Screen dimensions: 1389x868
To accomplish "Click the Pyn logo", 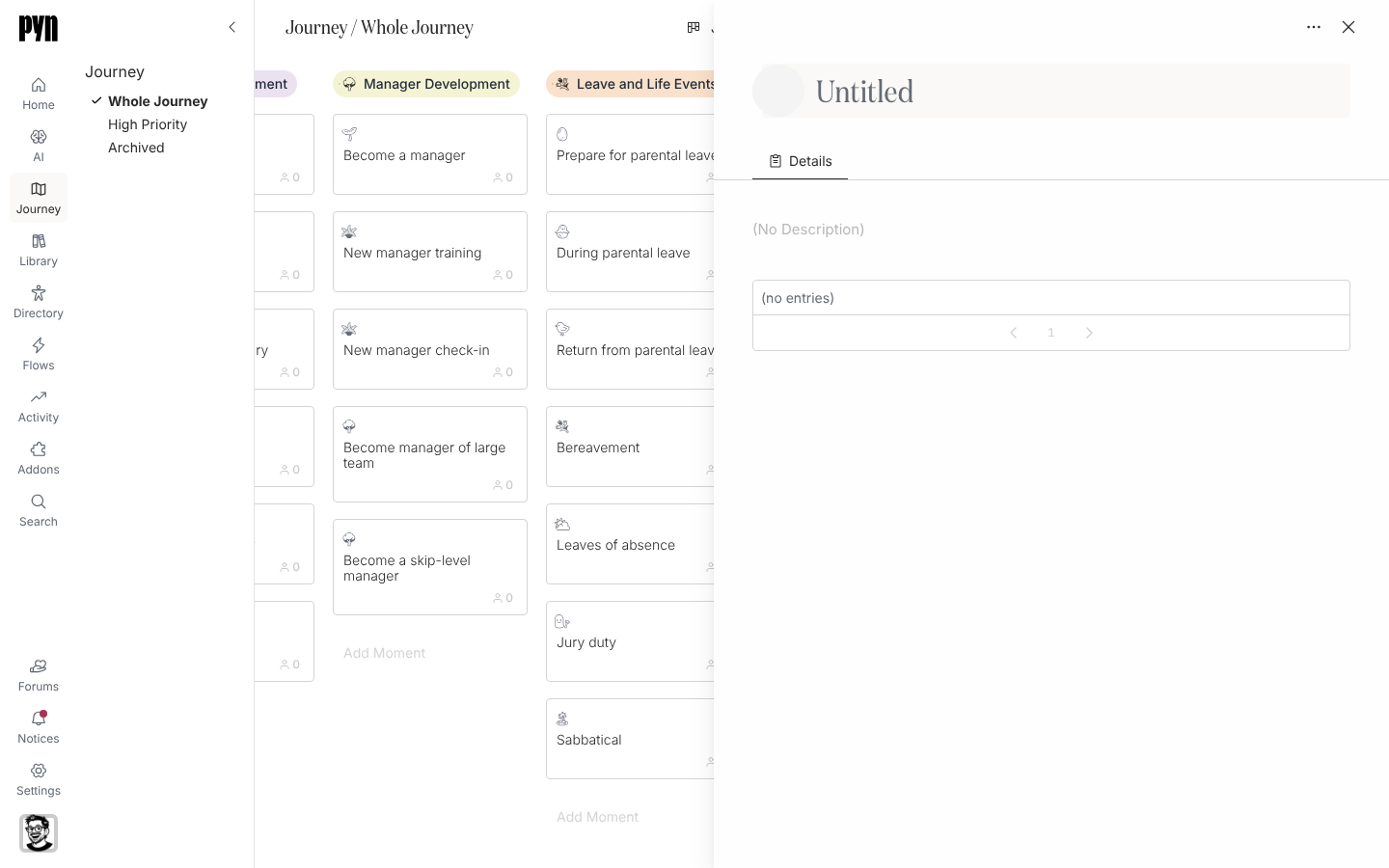I will point(39,28).
